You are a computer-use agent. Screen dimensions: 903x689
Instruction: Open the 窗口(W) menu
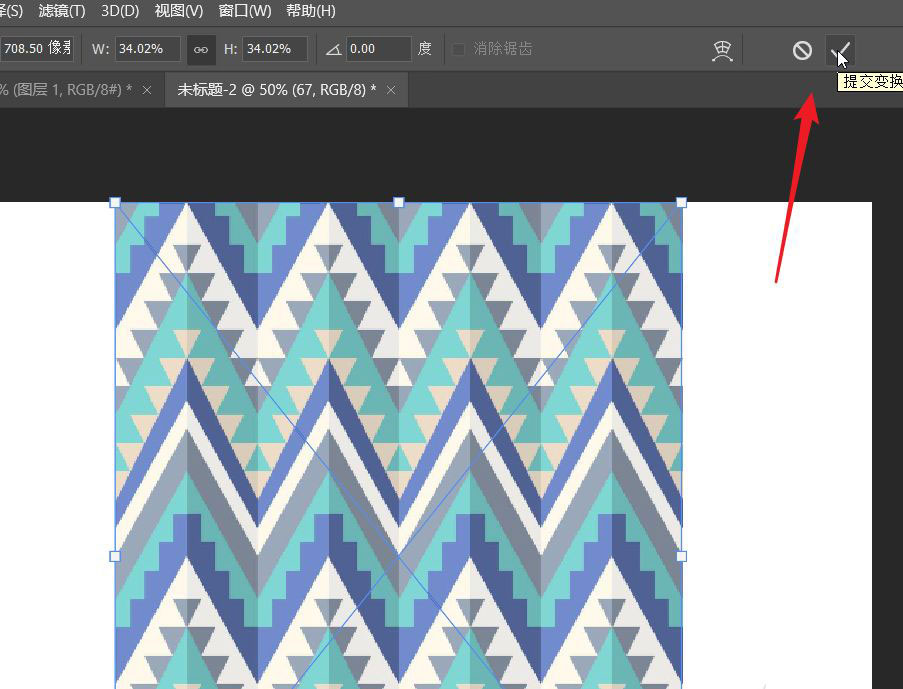(x=245, y=11)
